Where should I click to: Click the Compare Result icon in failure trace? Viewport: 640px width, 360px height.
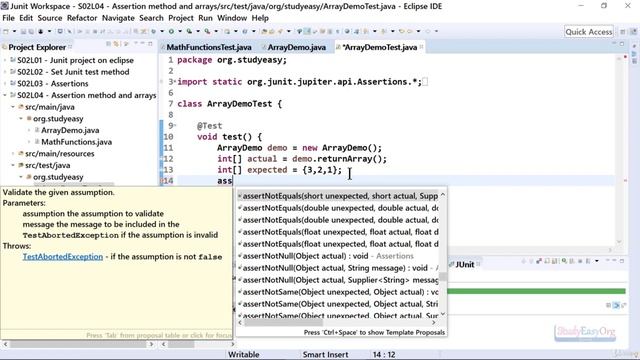(624, 305)
